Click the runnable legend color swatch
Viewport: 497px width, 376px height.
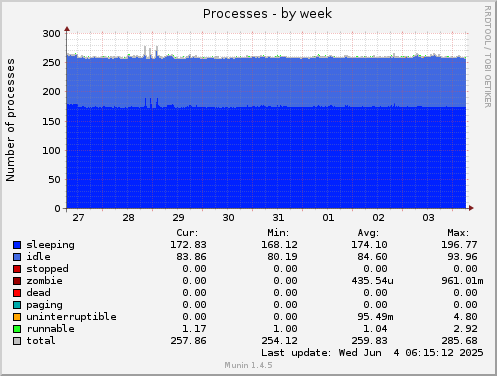coord(17,329)
